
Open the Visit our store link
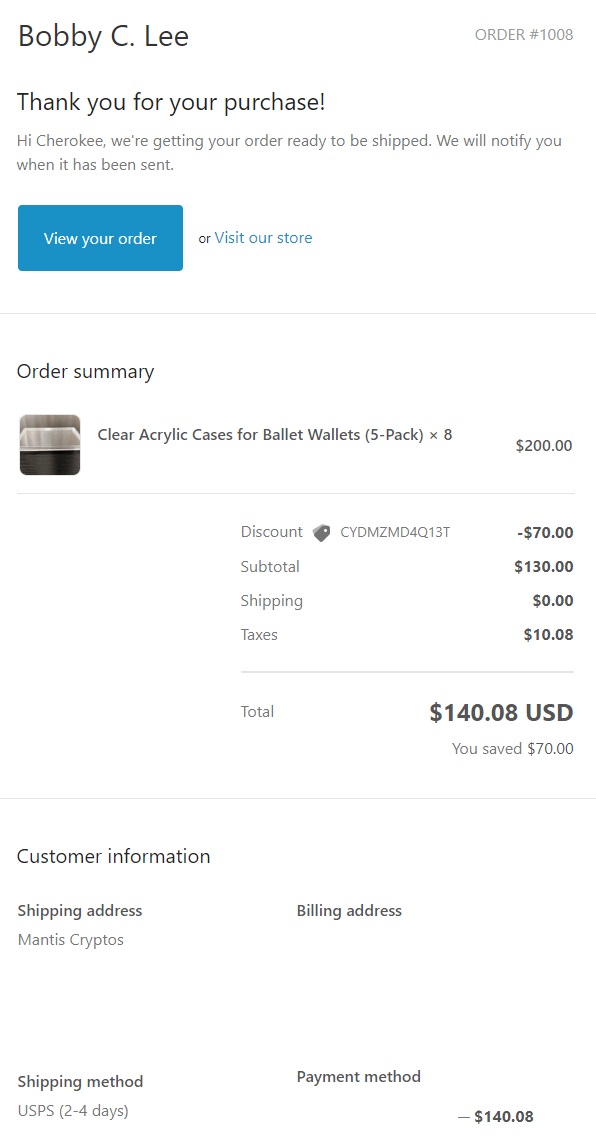(x=263, y=238)
